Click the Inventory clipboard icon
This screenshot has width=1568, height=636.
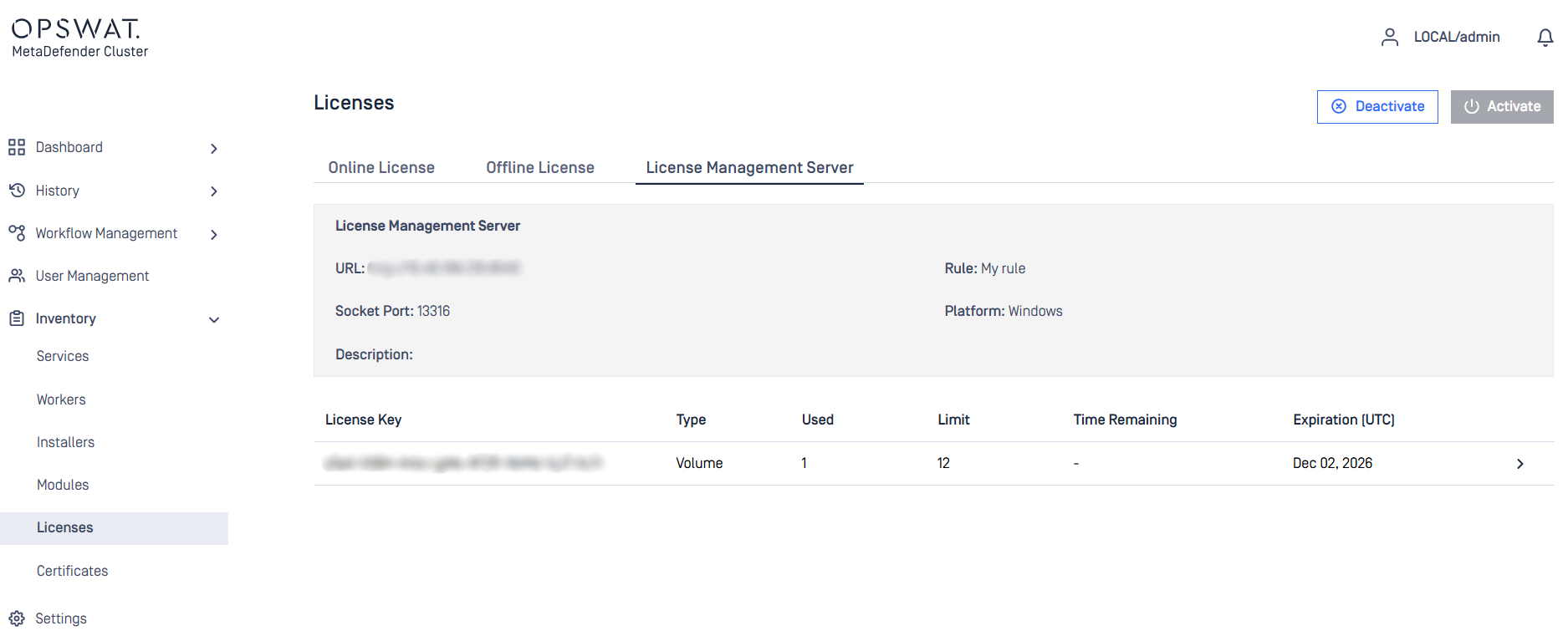coord(17,318)
